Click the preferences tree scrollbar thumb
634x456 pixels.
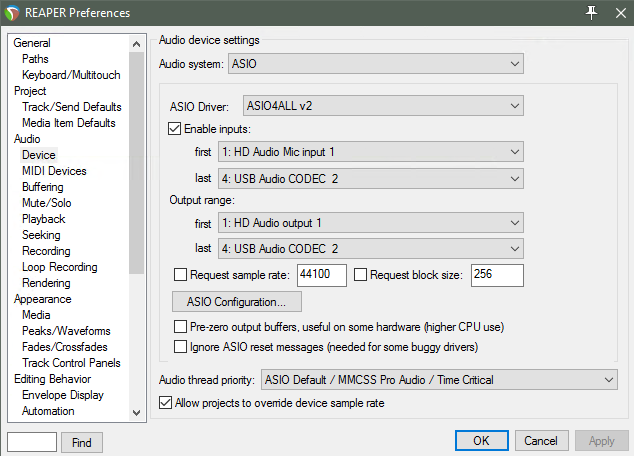(137, 163)
